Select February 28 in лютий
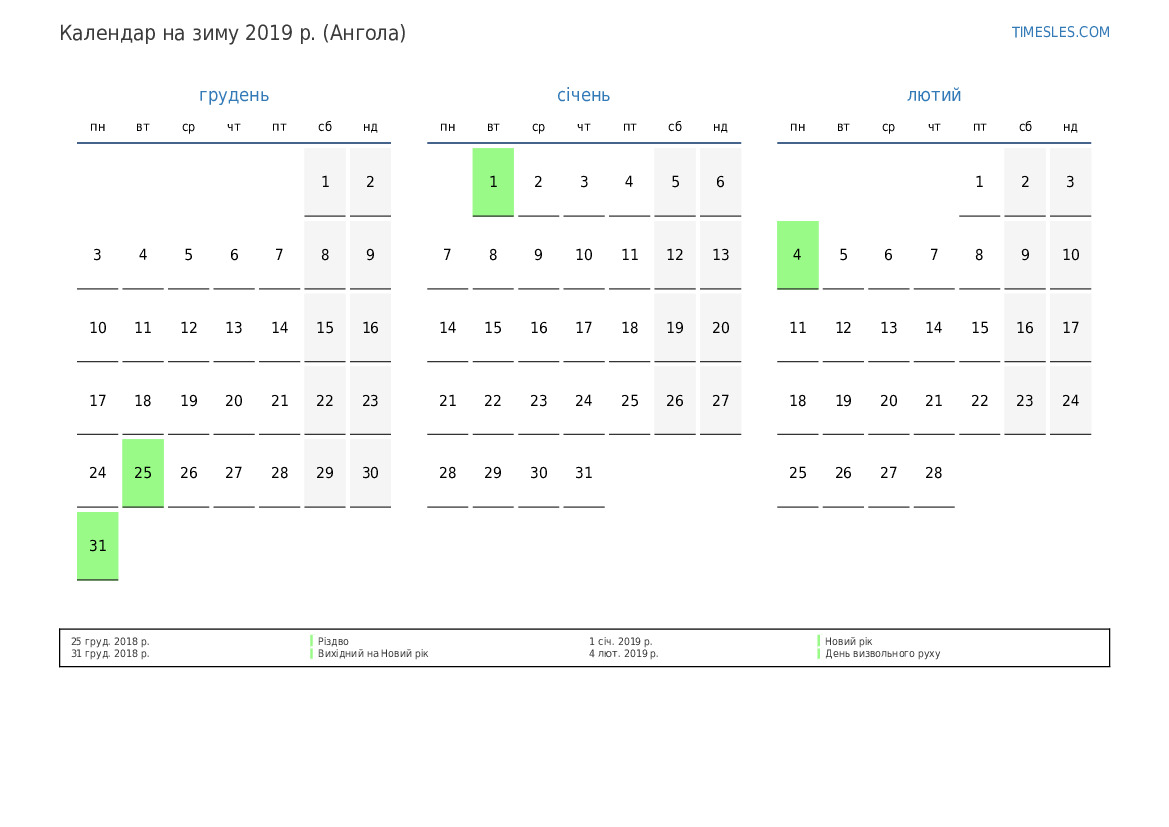1169x827 pixels. coord(934,473)
